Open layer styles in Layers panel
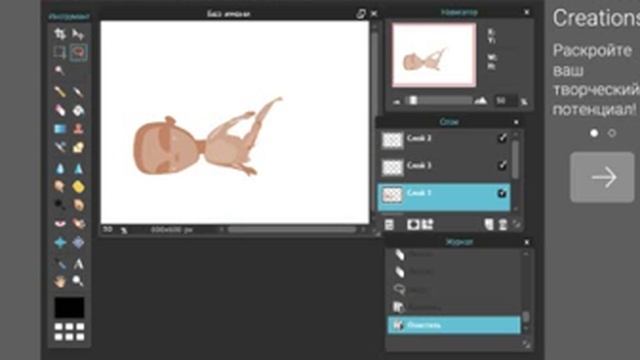The image size is (640, 360). (427, 224)
